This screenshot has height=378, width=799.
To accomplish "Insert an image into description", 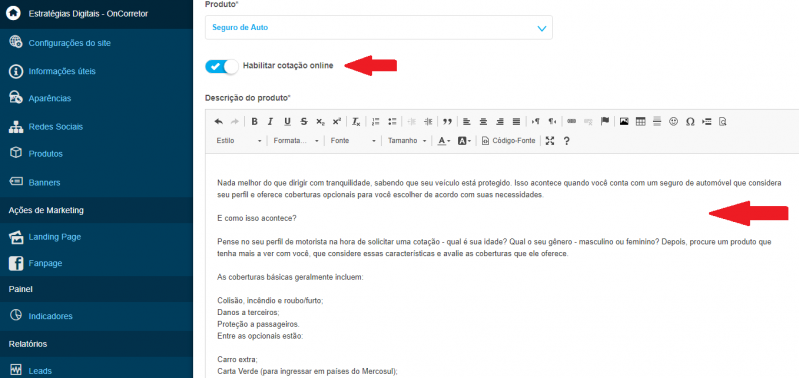I will click(x=624, y=121).
